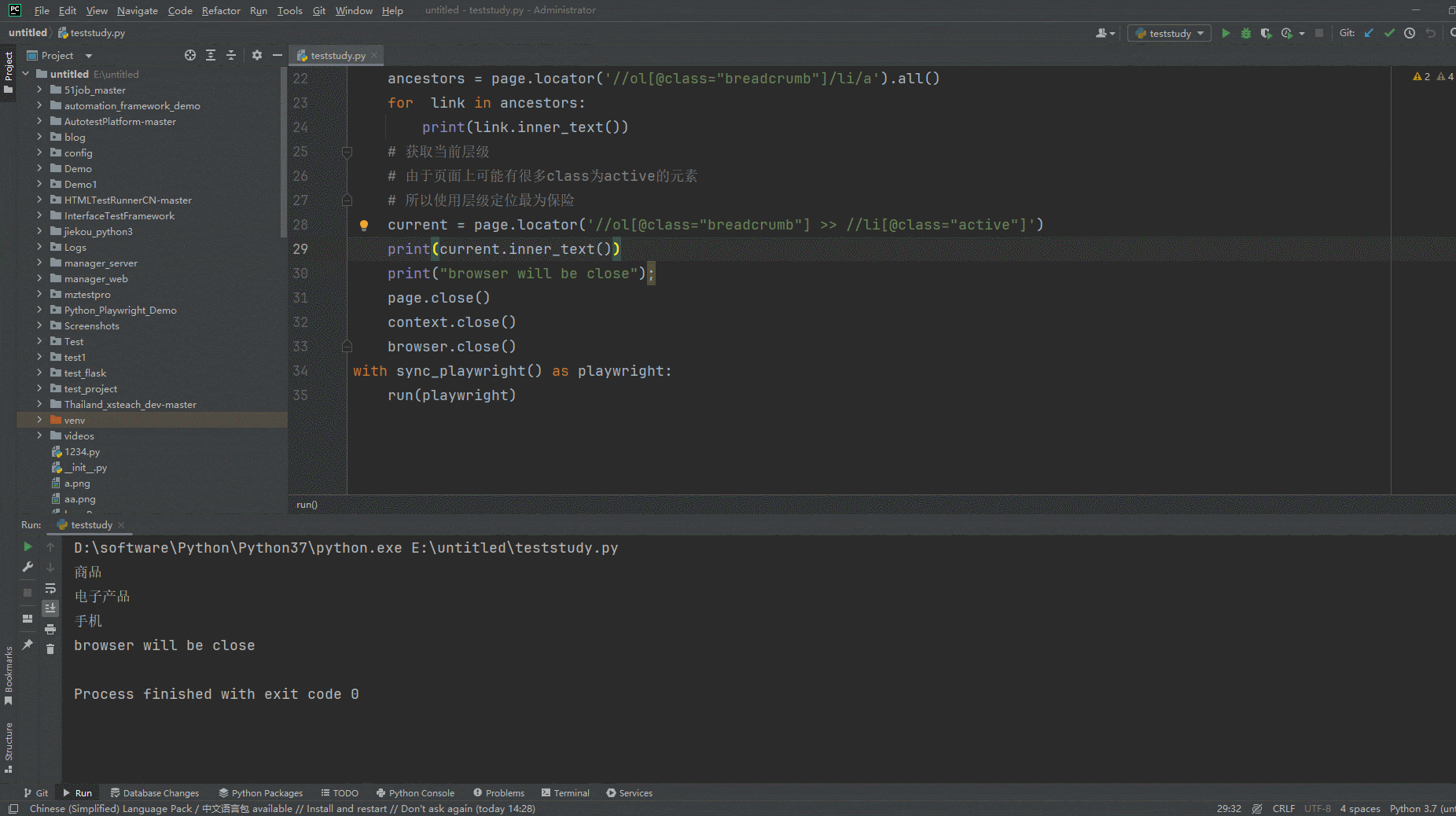Run teststudy with coverage
The image size is (1456, 816).
pos(1266,33)
